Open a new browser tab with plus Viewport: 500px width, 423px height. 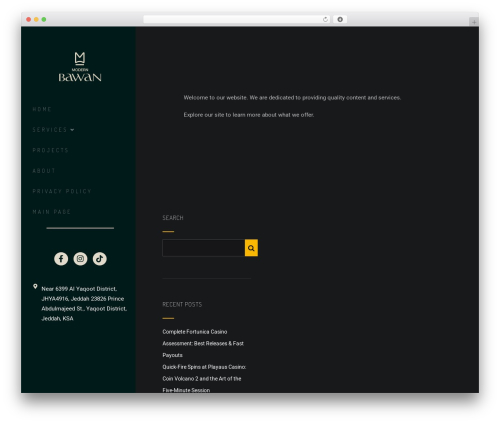click(474, 22)
